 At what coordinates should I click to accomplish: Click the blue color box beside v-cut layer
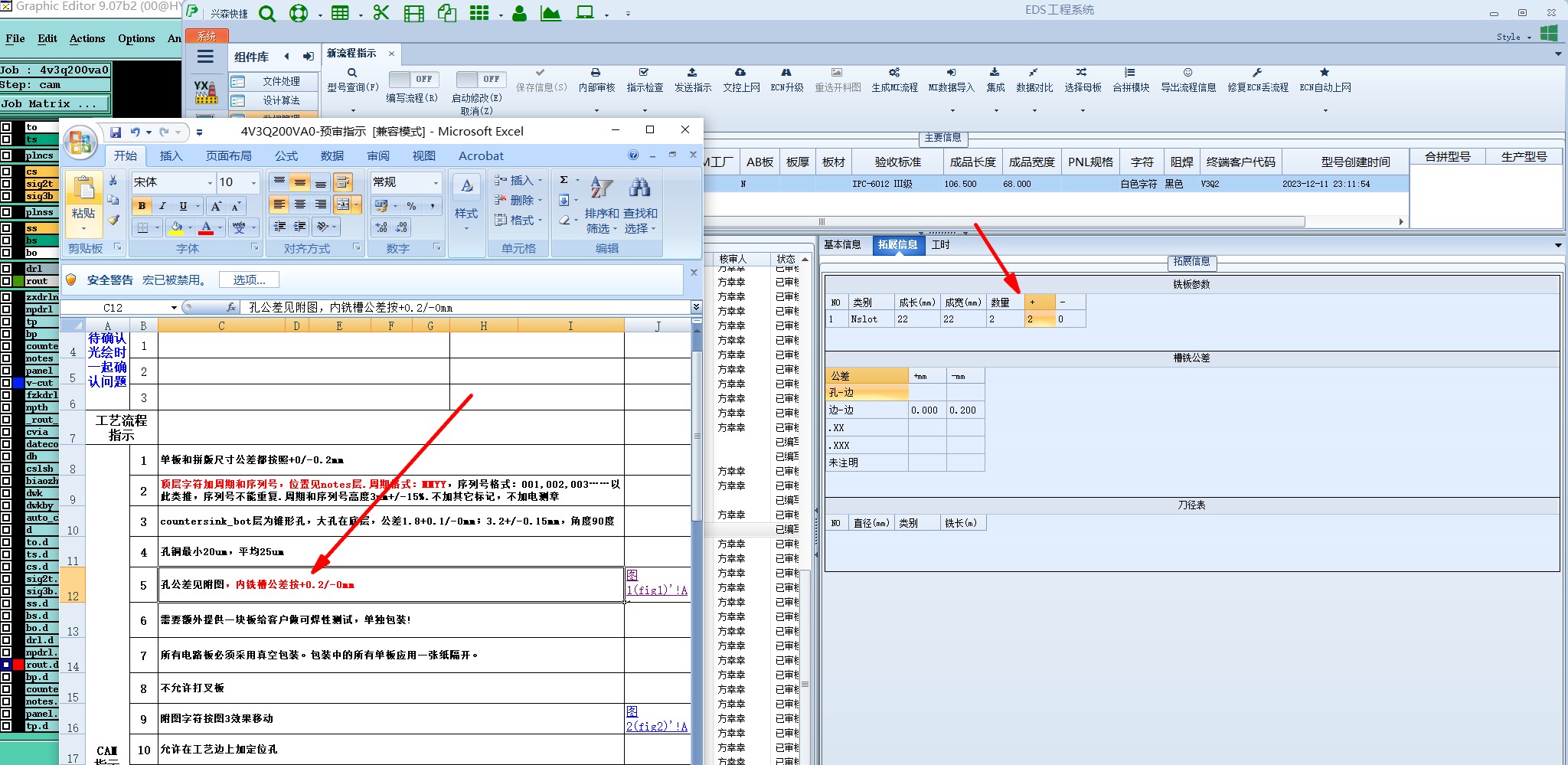(18, 383)
